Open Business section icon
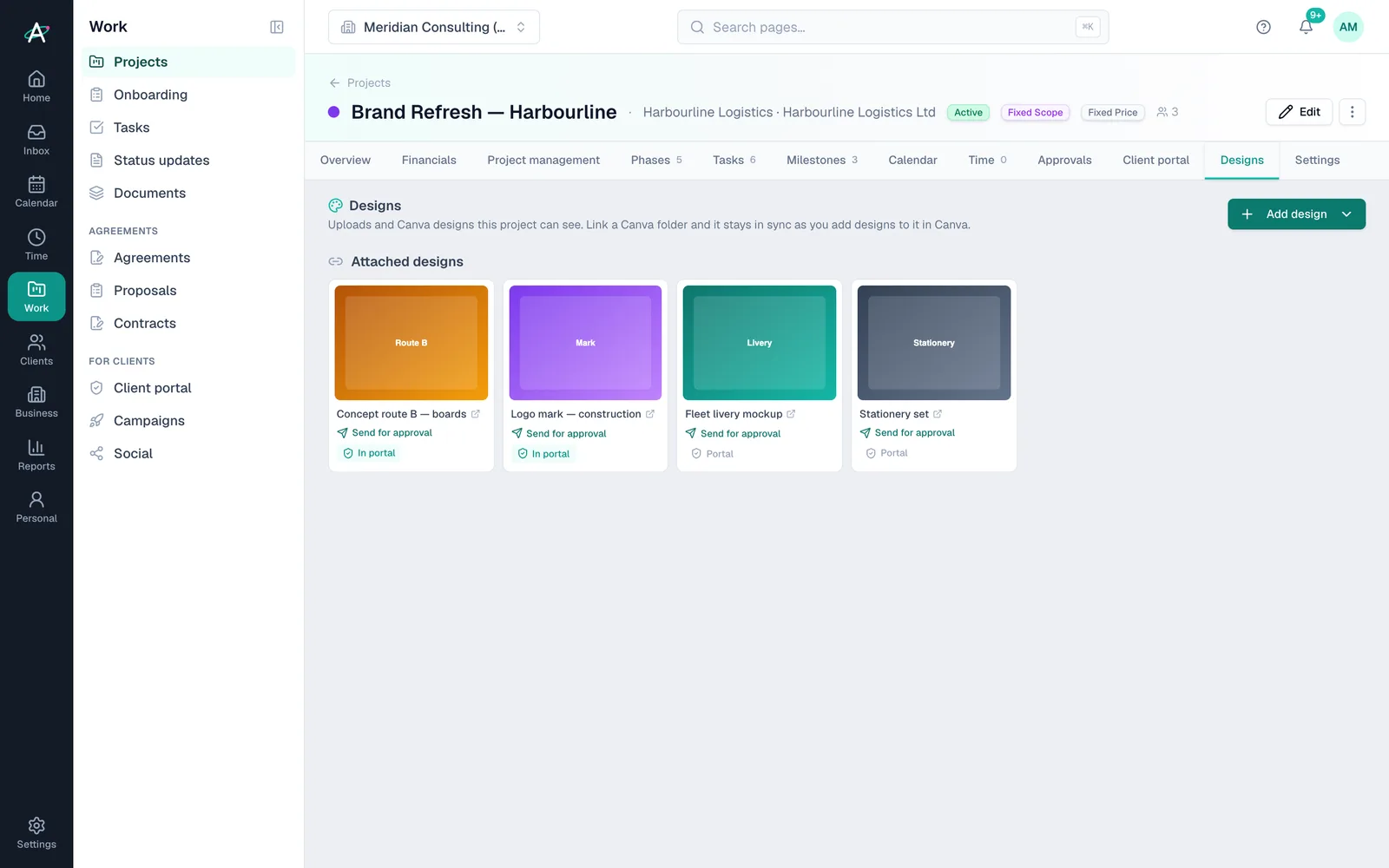The width and height of the screenshot is (1389, 868). coord(36,401)
